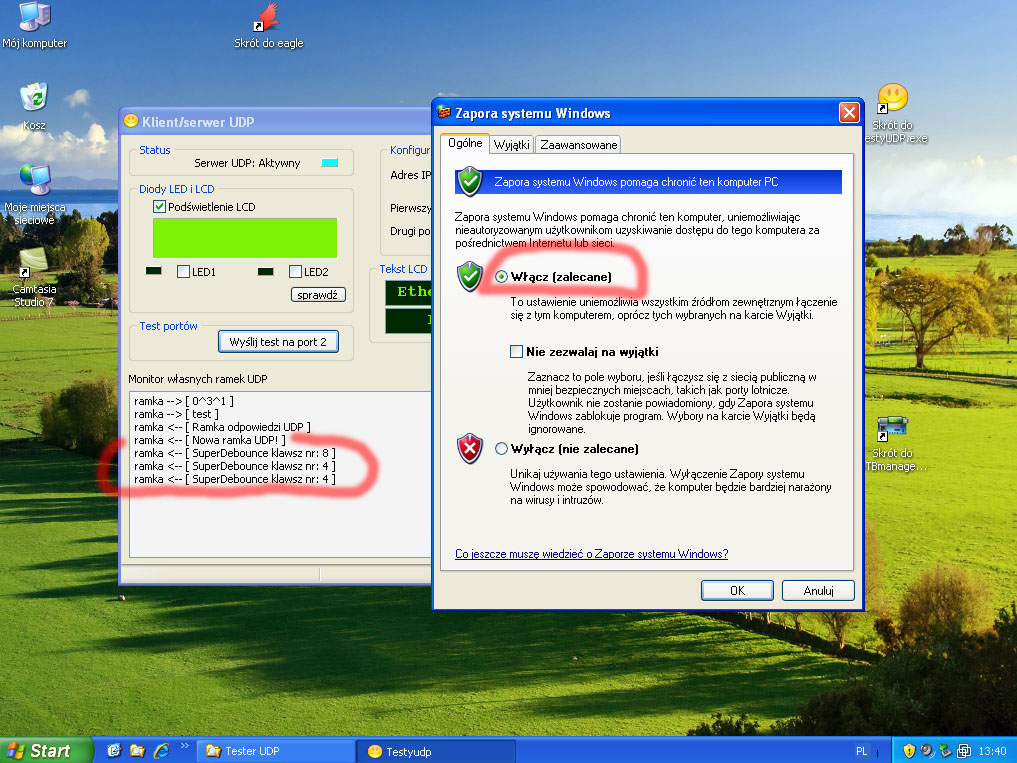Click the cyan Serwer UDP status indicator
The height and width of the screenshot is (763, 1017).
329,162
